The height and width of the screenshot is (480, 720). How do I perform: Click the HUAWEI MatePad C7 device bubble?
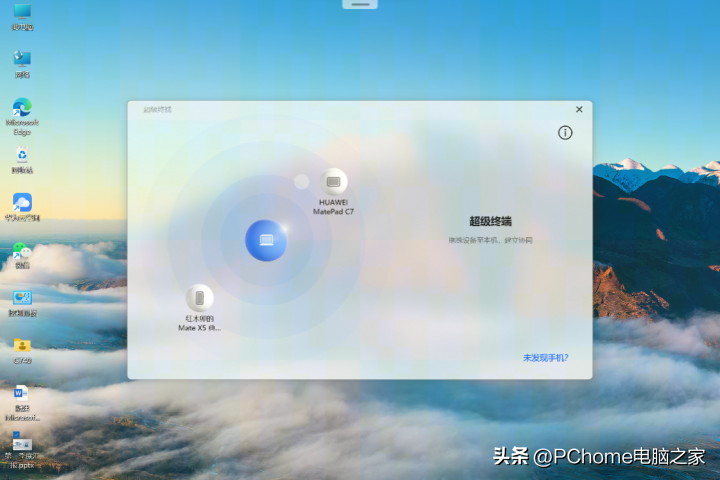tap(334, 182)
